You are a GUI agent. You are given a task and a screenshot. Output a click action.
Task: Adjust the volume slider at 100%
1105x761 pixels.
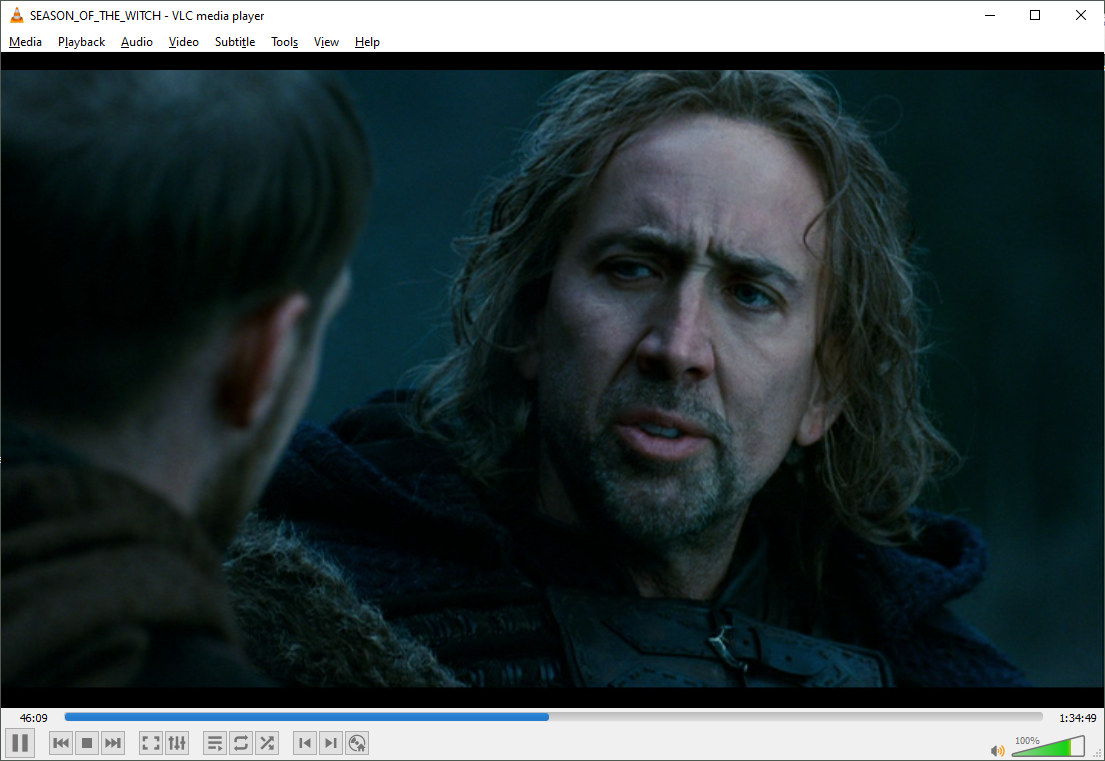(1048, 746)
